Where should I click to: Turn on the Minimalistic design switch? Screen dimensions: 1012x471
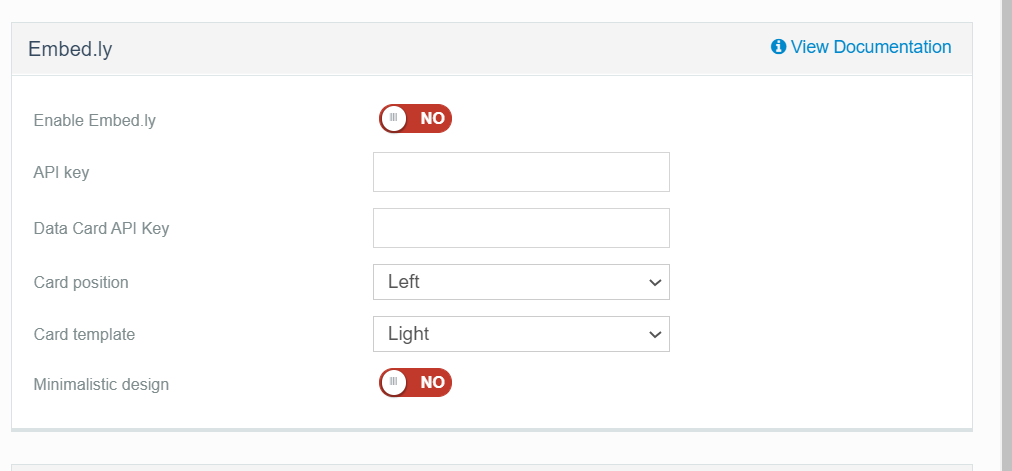(x=416, y=382)
